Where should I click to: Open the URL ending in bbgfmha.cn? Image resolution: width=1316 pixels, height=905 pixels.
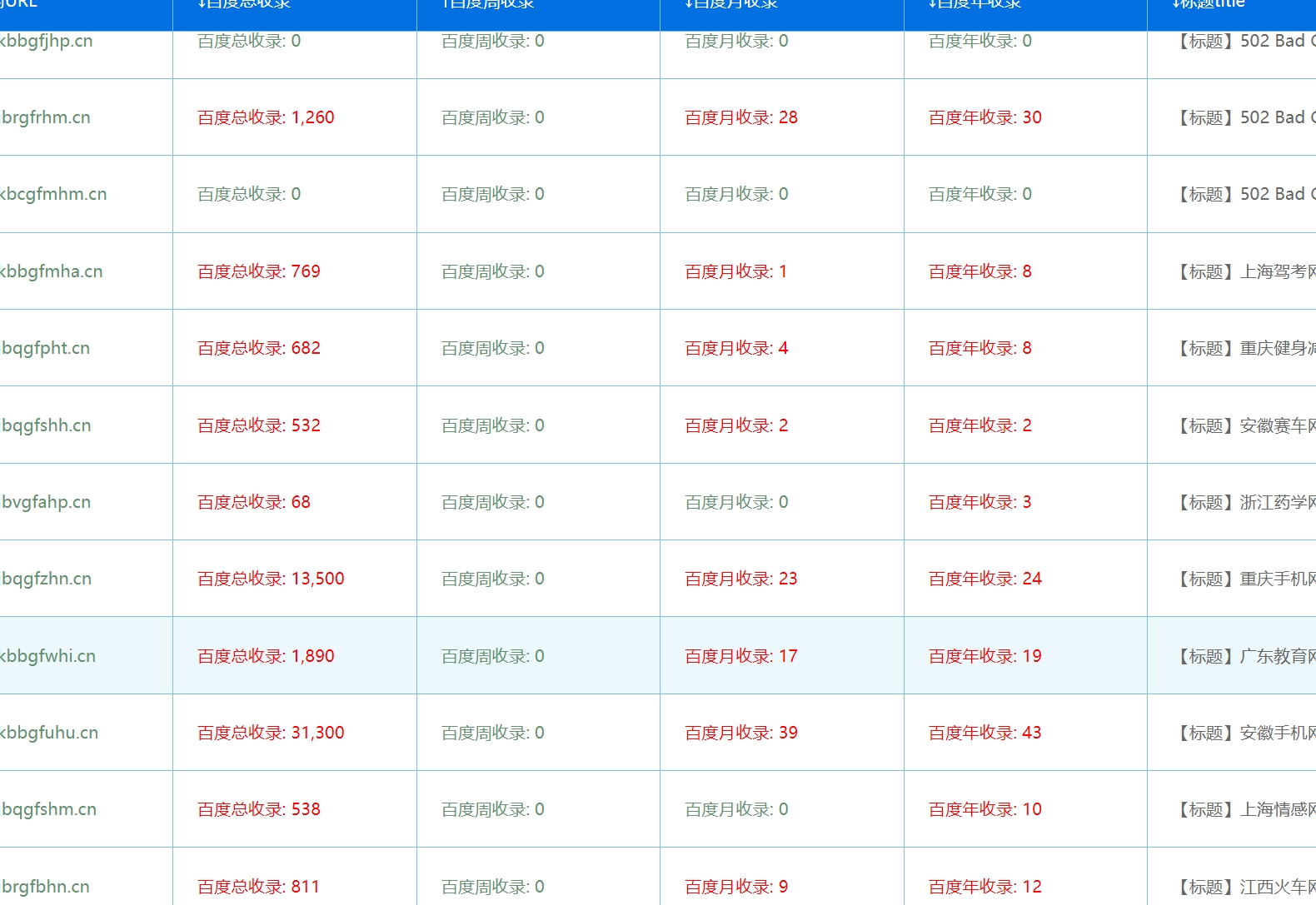[52, 271]
